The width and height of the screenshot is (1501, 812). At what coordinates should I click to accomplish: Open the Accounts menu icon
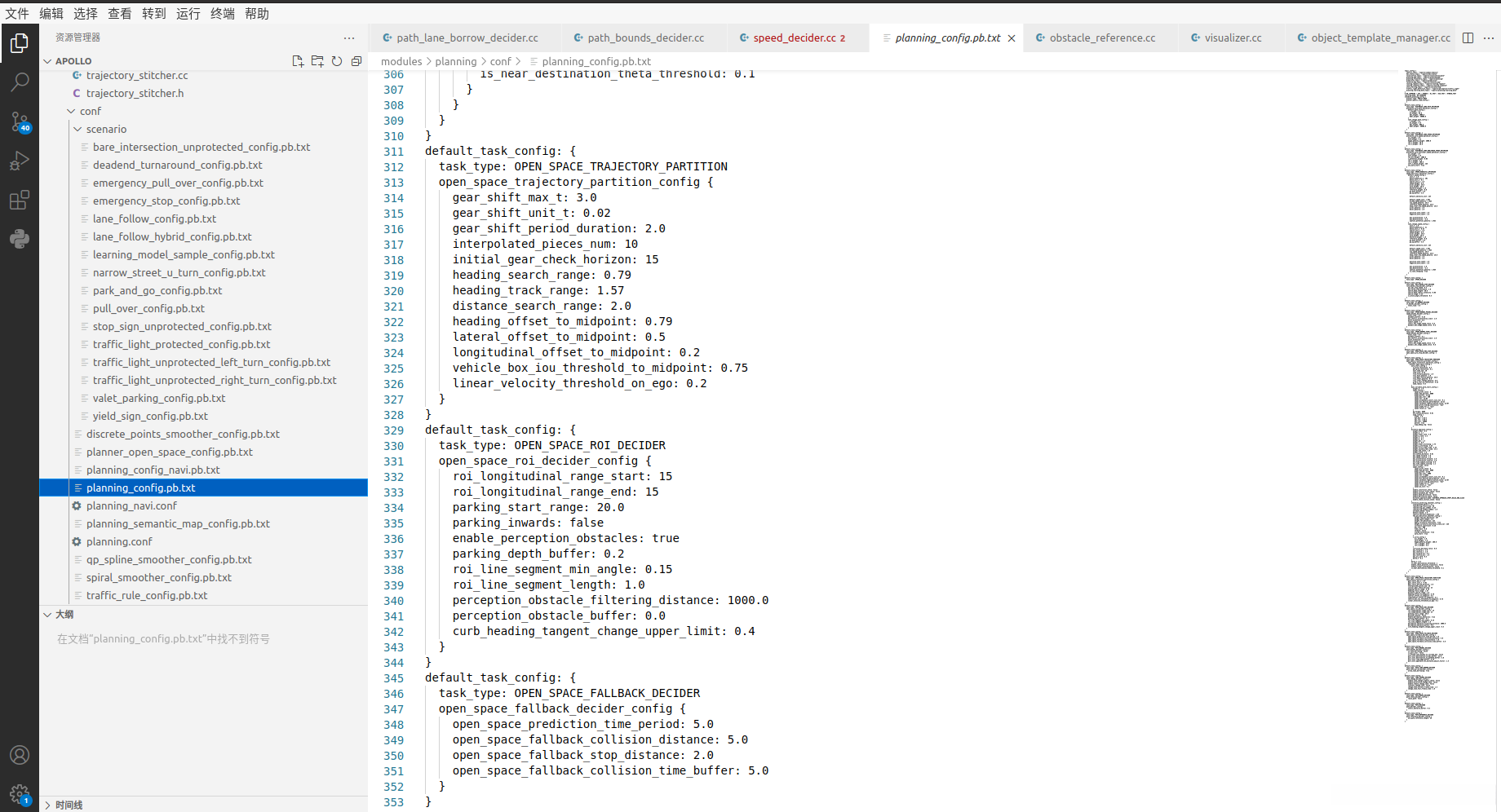(x=20, y=755)
